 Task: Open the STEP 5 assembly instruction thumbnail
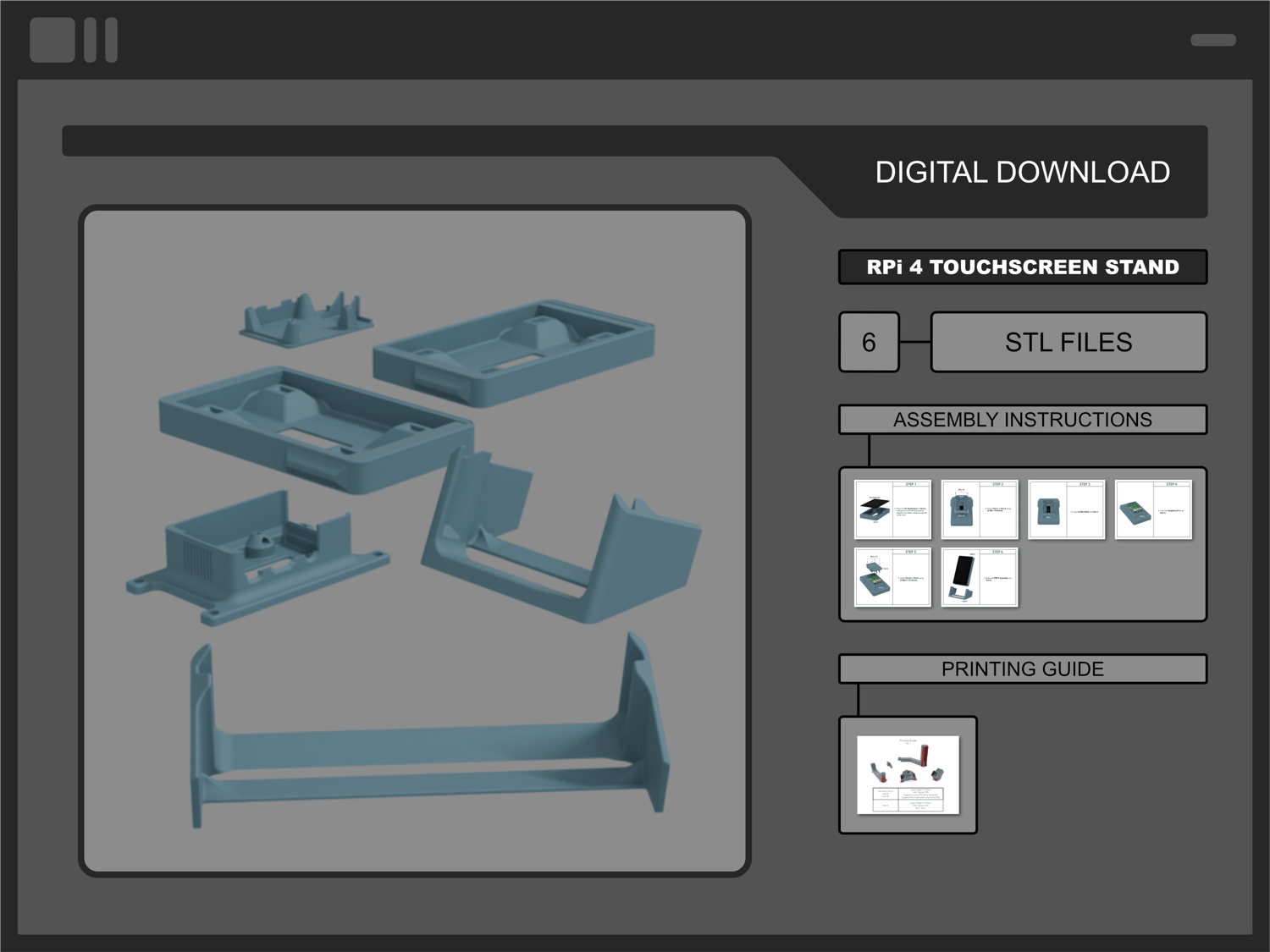(892, 577)
